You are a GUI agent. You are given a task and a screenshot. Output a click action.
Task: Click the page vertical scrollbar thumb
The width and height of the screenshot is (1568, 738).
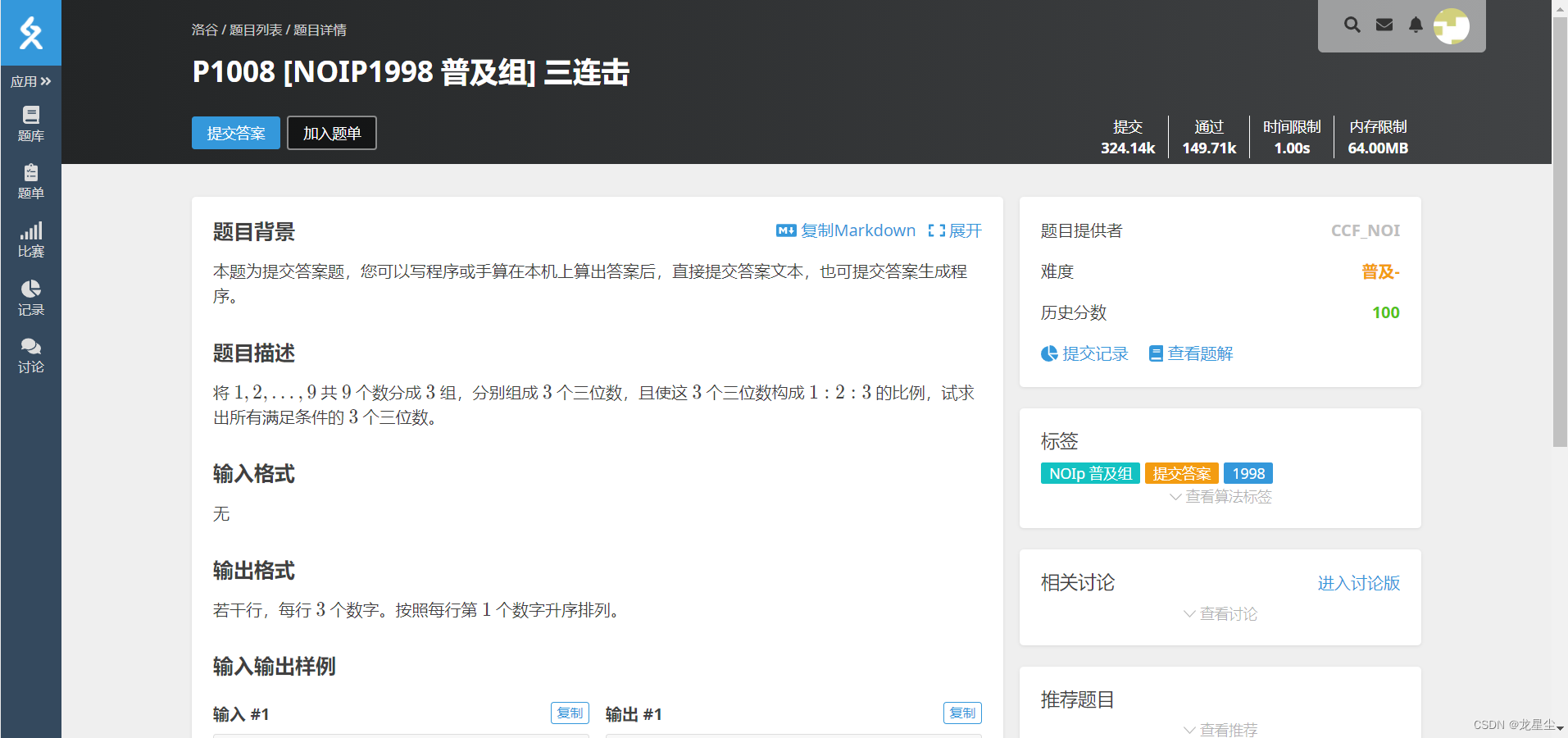pos(1560,231)
